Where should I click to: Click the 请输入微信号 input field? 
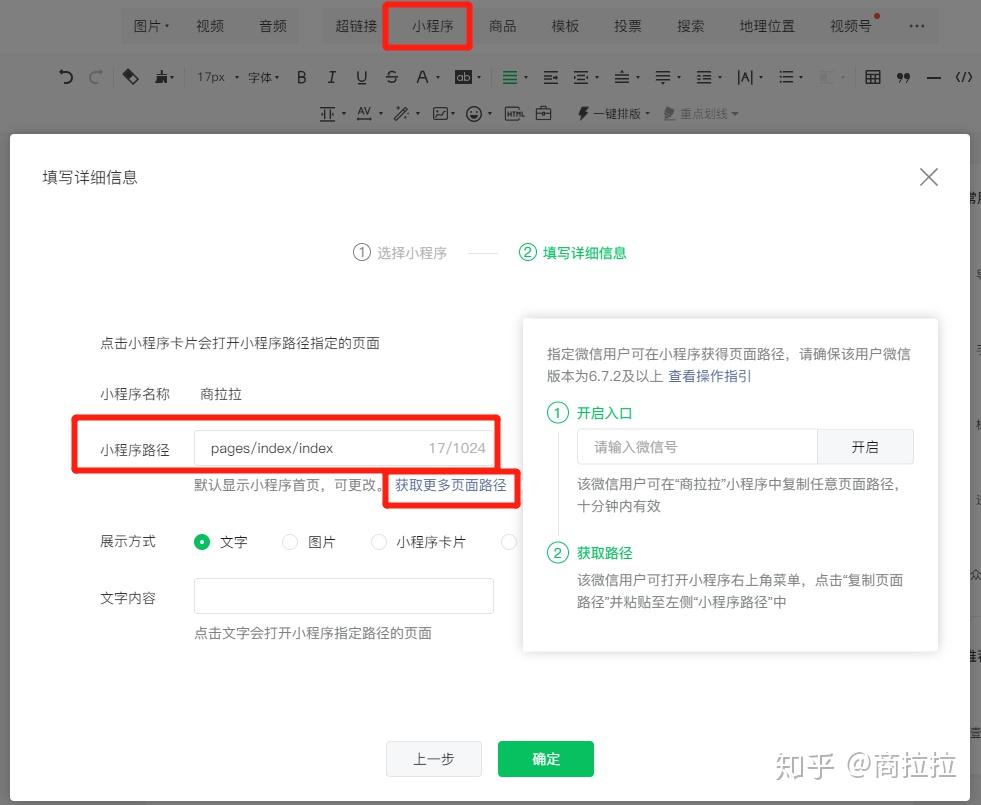pos(697,447)
